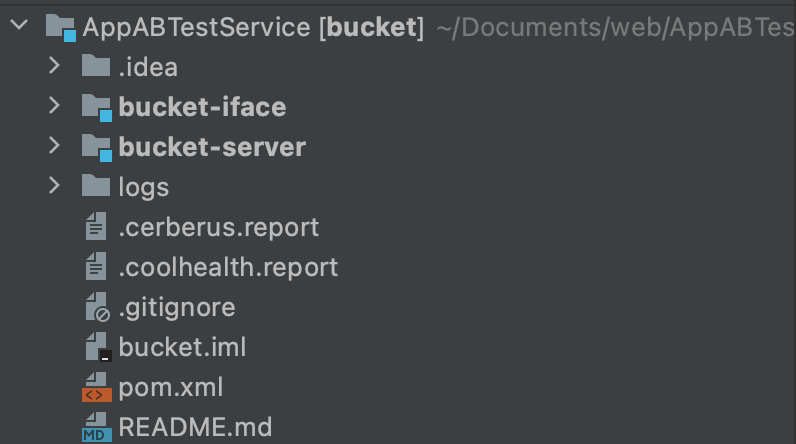The height and width of the screenshot is (444, 796).
Task: Expand the .idea folder chevron
Action: click(54, 65)
